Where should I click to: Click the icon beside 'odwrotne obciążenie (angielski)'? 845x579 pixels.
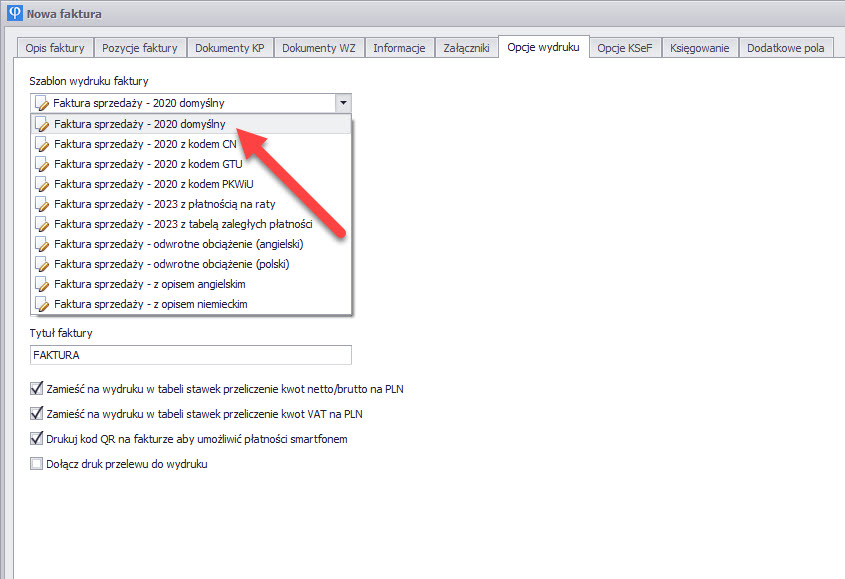tap(42, 244)
